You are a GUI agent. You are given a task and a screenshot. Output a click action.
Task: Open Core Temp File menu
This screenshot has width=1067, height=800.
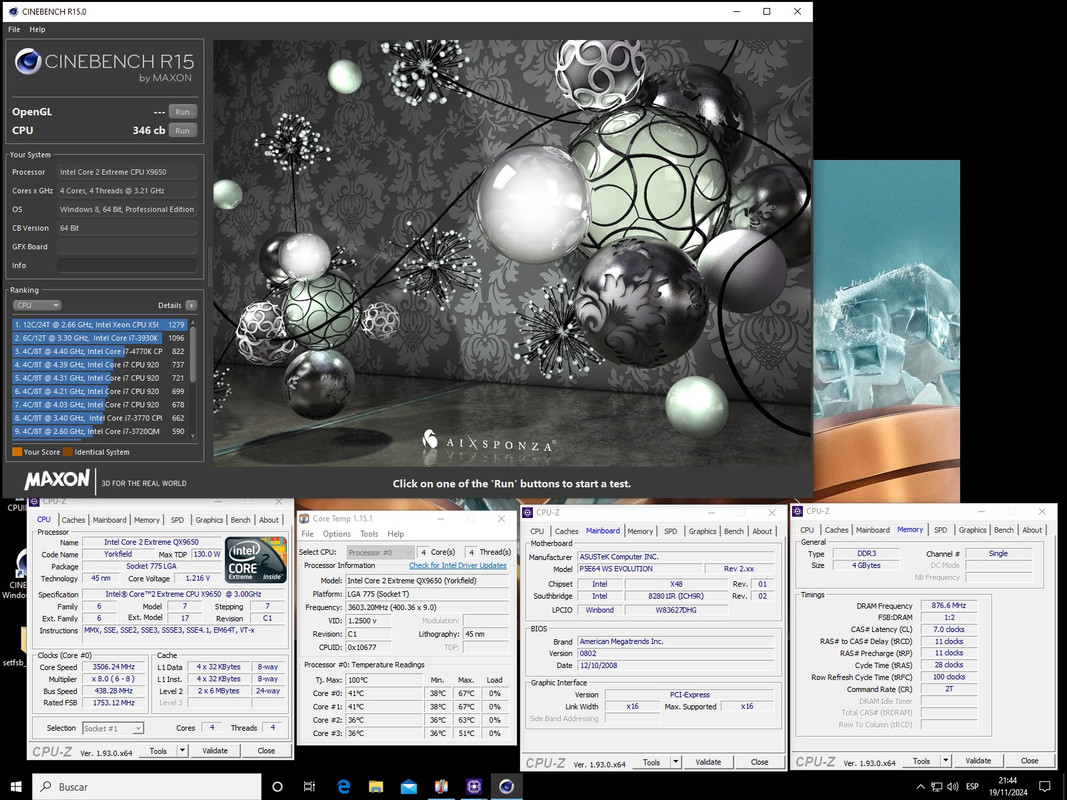(308, 534)
